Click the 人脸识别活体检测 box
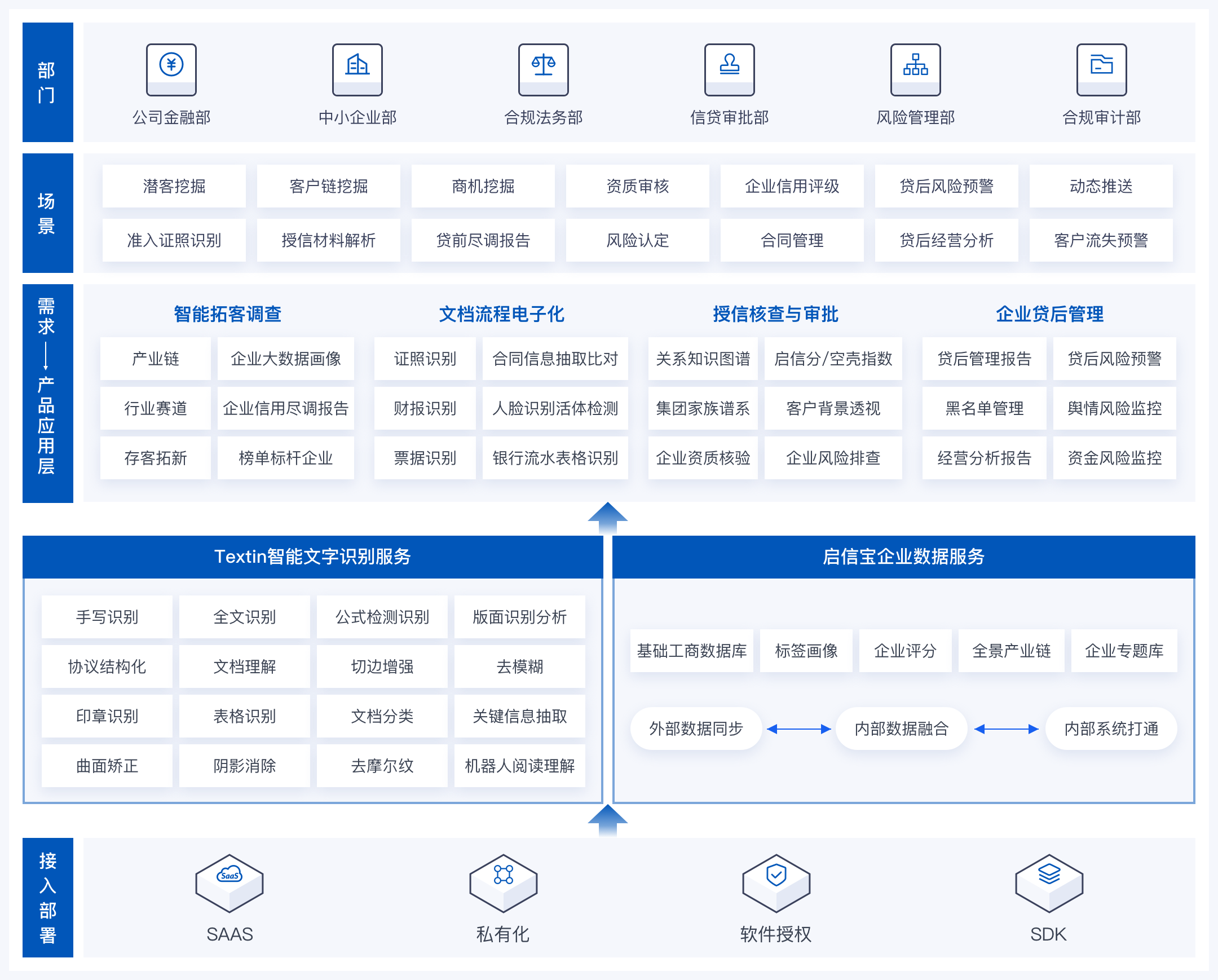 pos(555,408)
